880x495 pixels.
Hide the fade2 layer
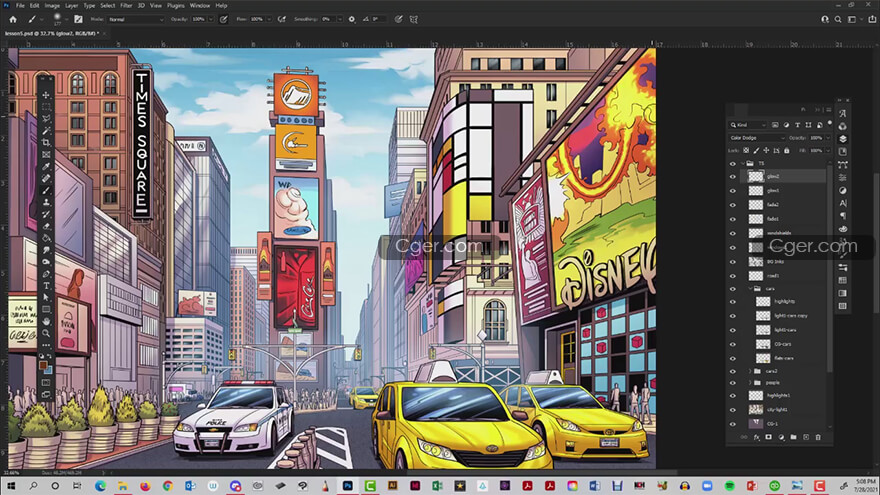pos(732,205)
